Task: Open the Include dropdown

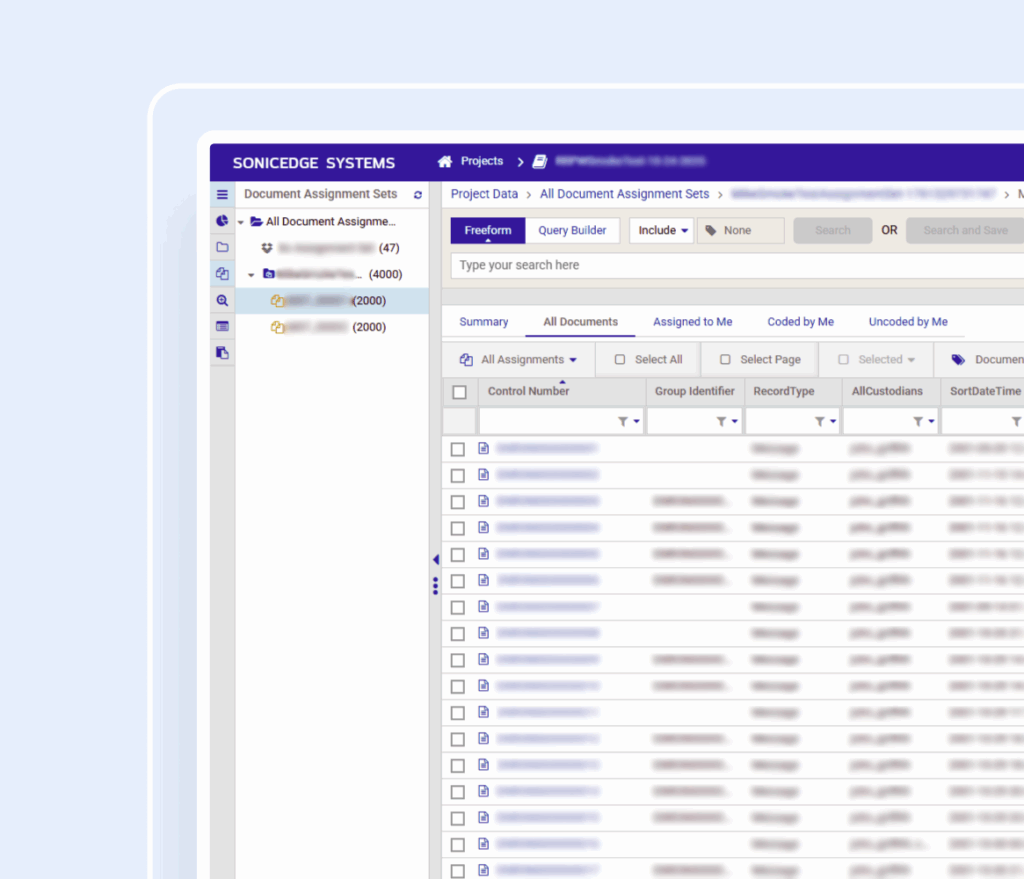Action: (661, 230)
